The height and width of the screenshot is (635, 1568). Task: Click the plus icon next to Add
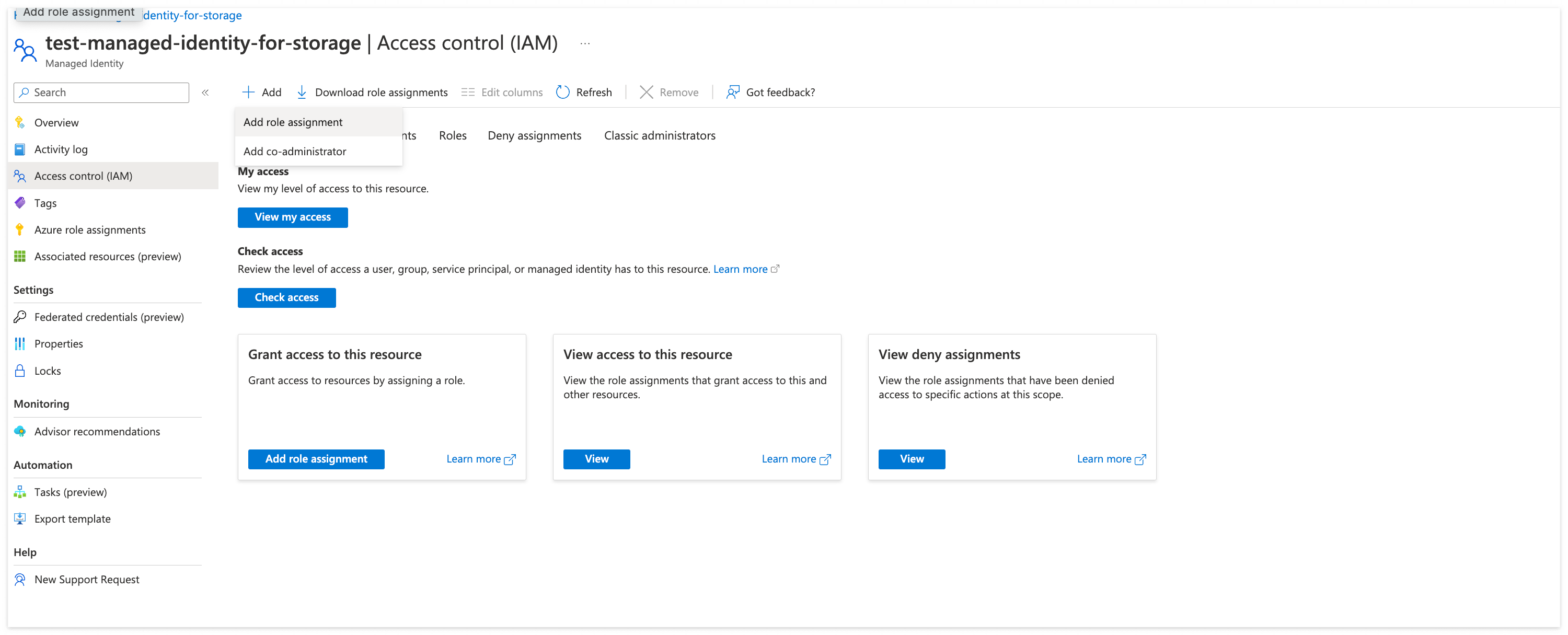[248, 92]
